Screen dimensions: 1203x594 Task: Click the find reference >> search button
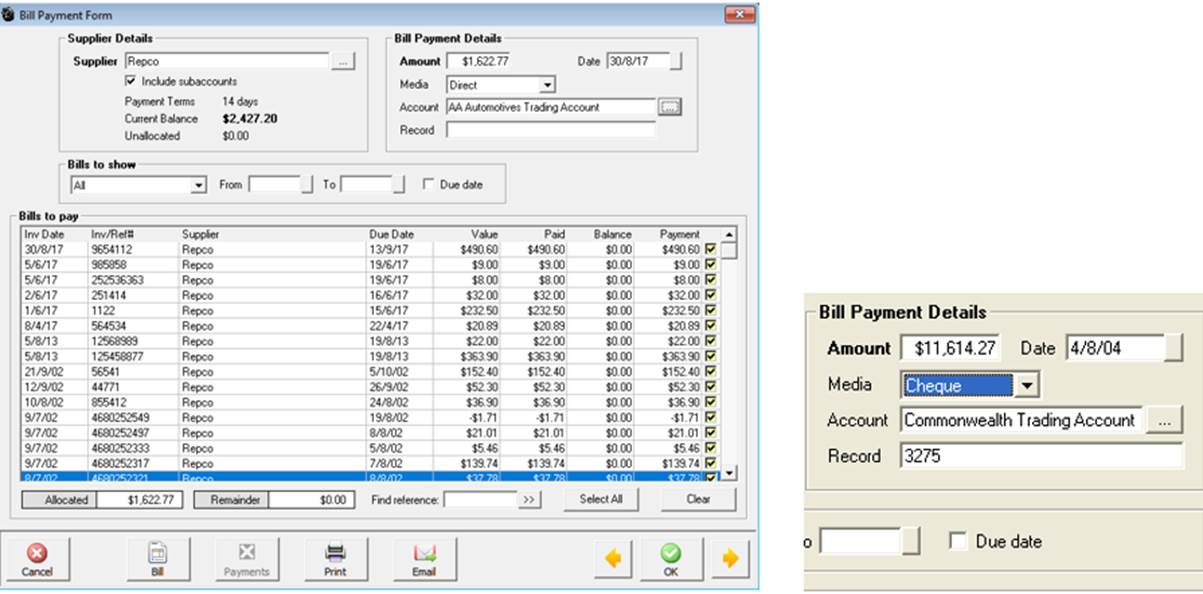529,499
